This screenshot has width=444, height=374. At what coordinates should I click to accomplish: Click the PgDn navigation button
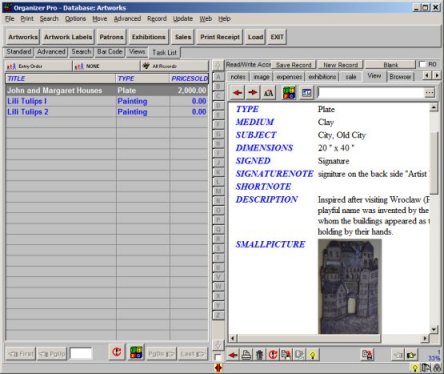(161, 354)
